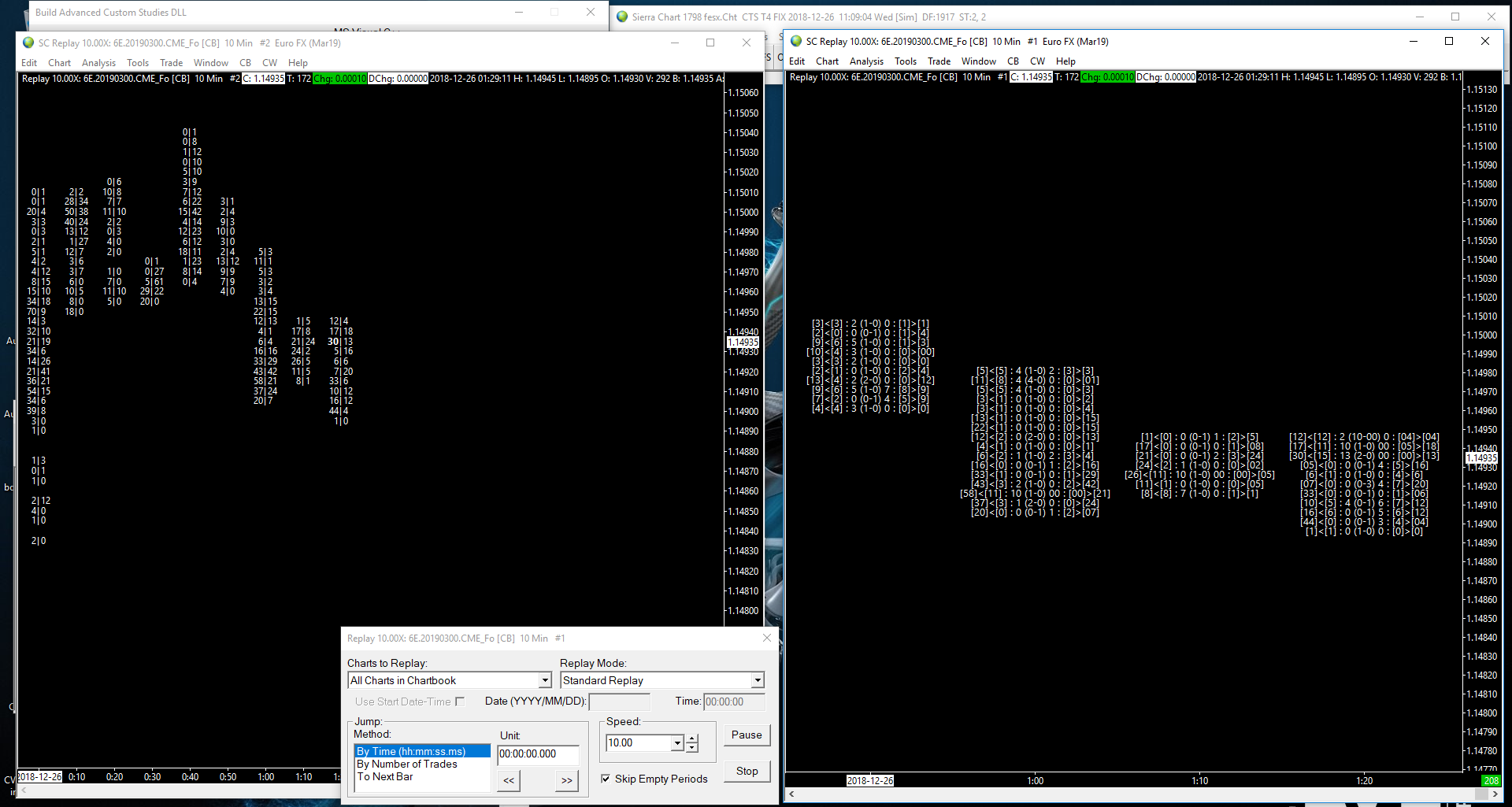Open the Help menu in chart #1 window
Screen dimensions: 1512x807
click(1065, 61)
